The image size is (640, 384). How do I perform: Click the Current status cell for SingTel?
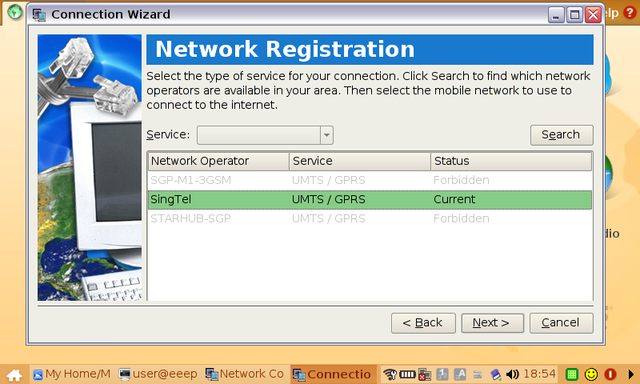pyautogui.click(x=454, y=200)
